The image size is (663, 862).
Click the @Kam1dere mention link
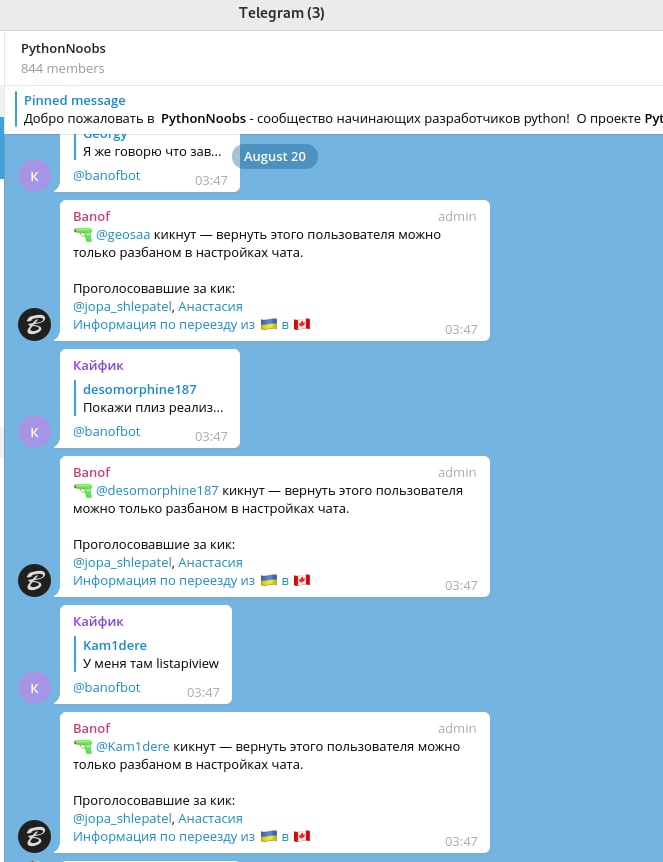pos(132,747)
